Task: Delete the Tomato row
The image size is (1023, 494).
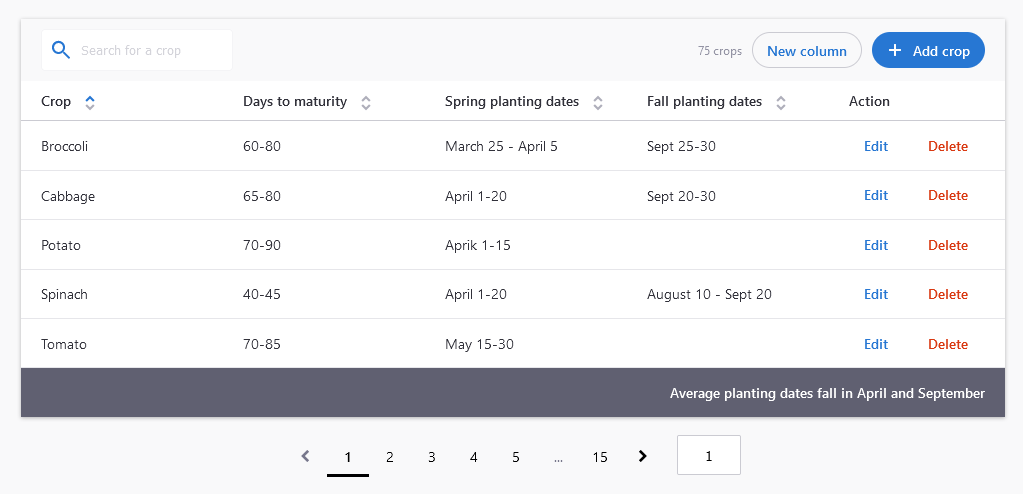Action: 948,344
